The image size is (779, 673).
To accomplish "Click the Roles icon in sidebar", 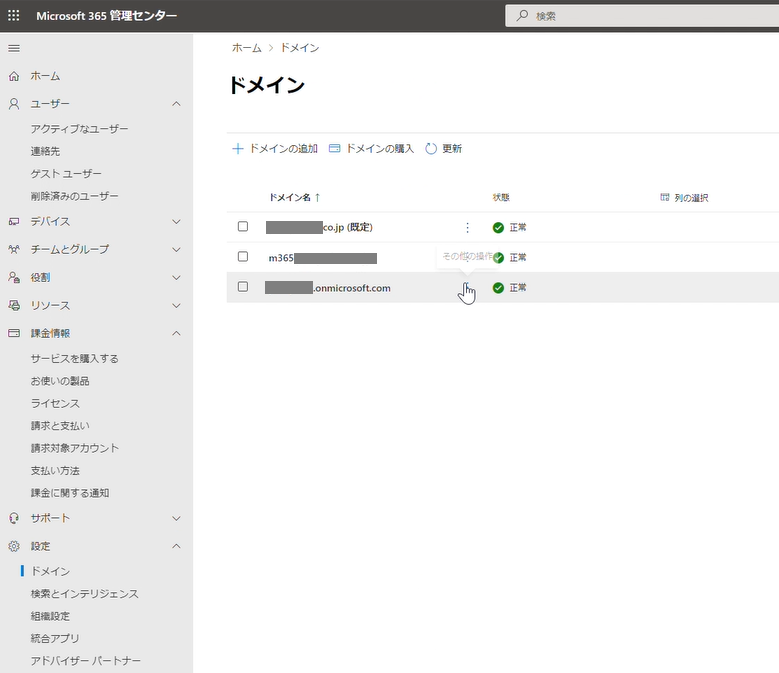I will pos(14,277).
